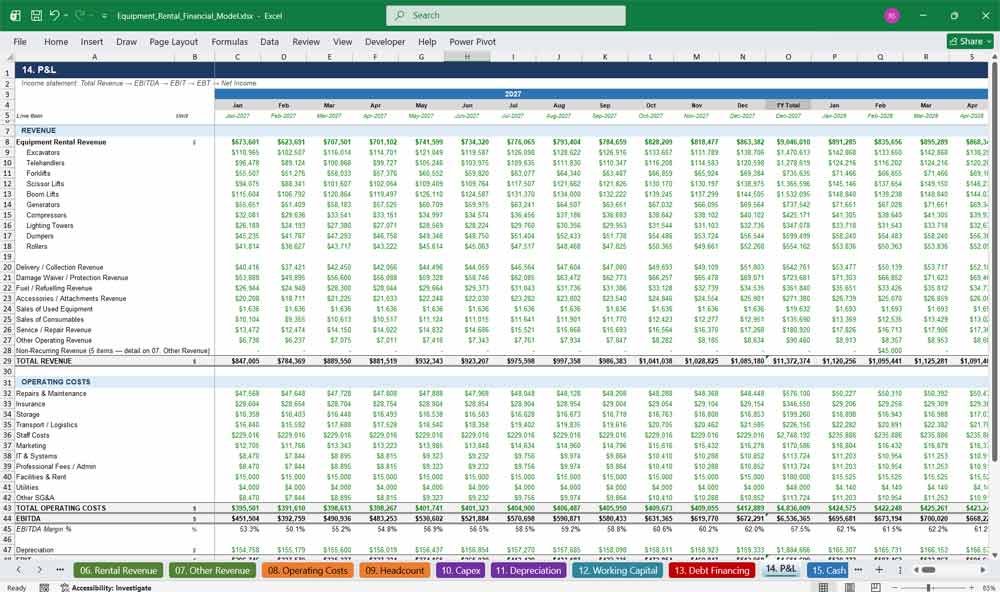Open the Help ribbon tab
Image resolution: width=1000 pixels, height=592 pixels.
point(427,41)
